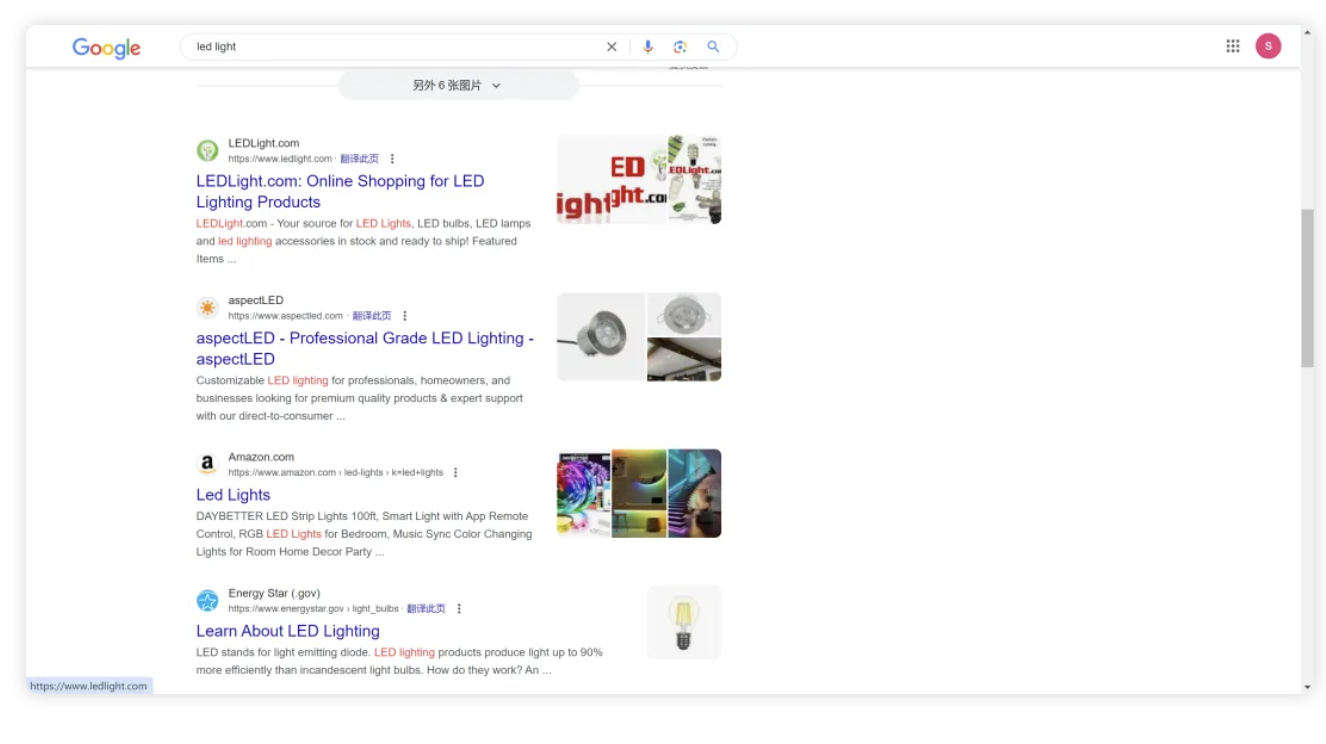Open aspectLED - Professional Grade LED Lighting link
The width and height of the screenshot is (1326, 744).
tap(365, 348)
